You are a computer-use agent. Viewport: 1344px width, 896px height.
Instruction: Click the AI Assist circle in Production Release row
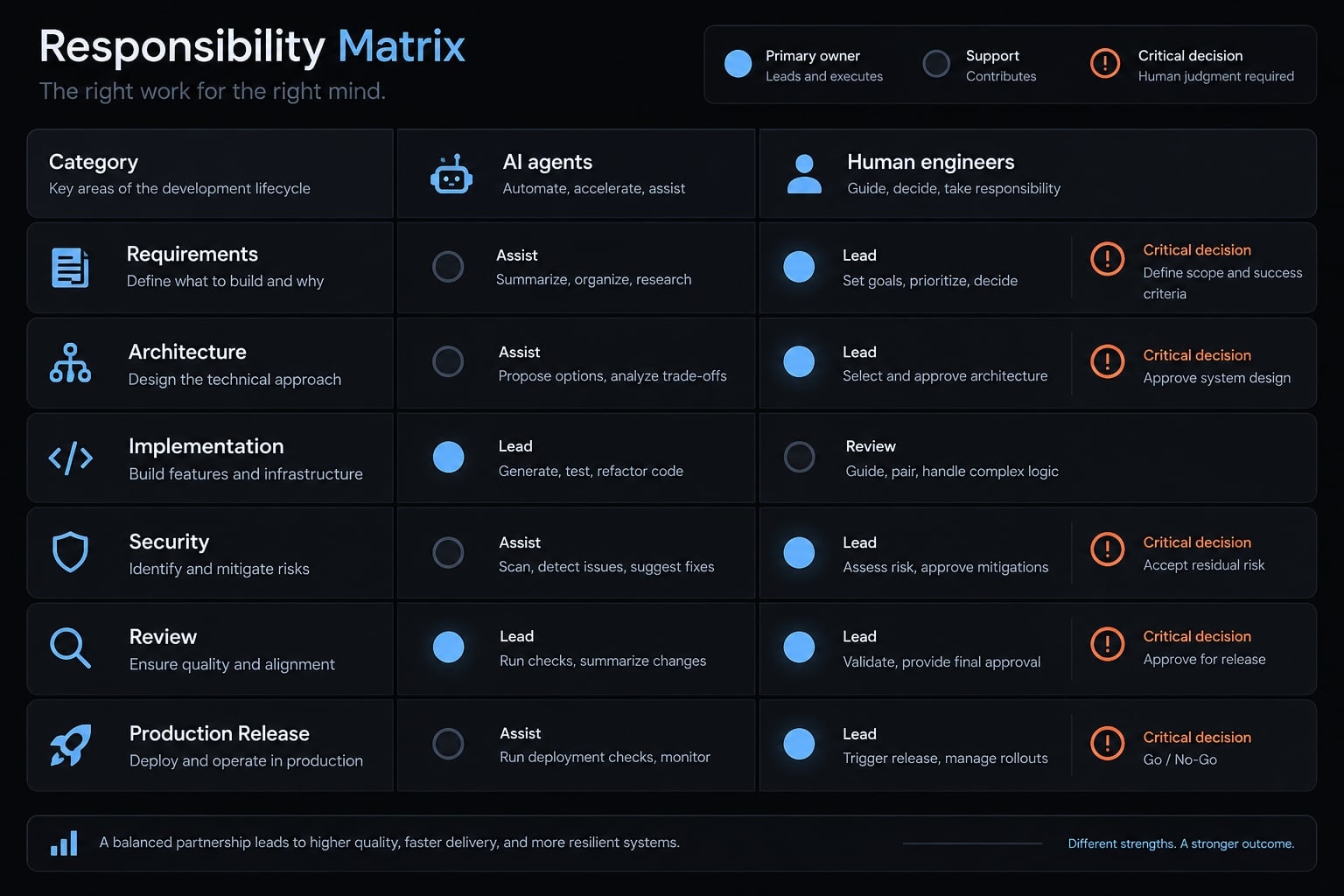pyautogui.click(x=448, y=744)
